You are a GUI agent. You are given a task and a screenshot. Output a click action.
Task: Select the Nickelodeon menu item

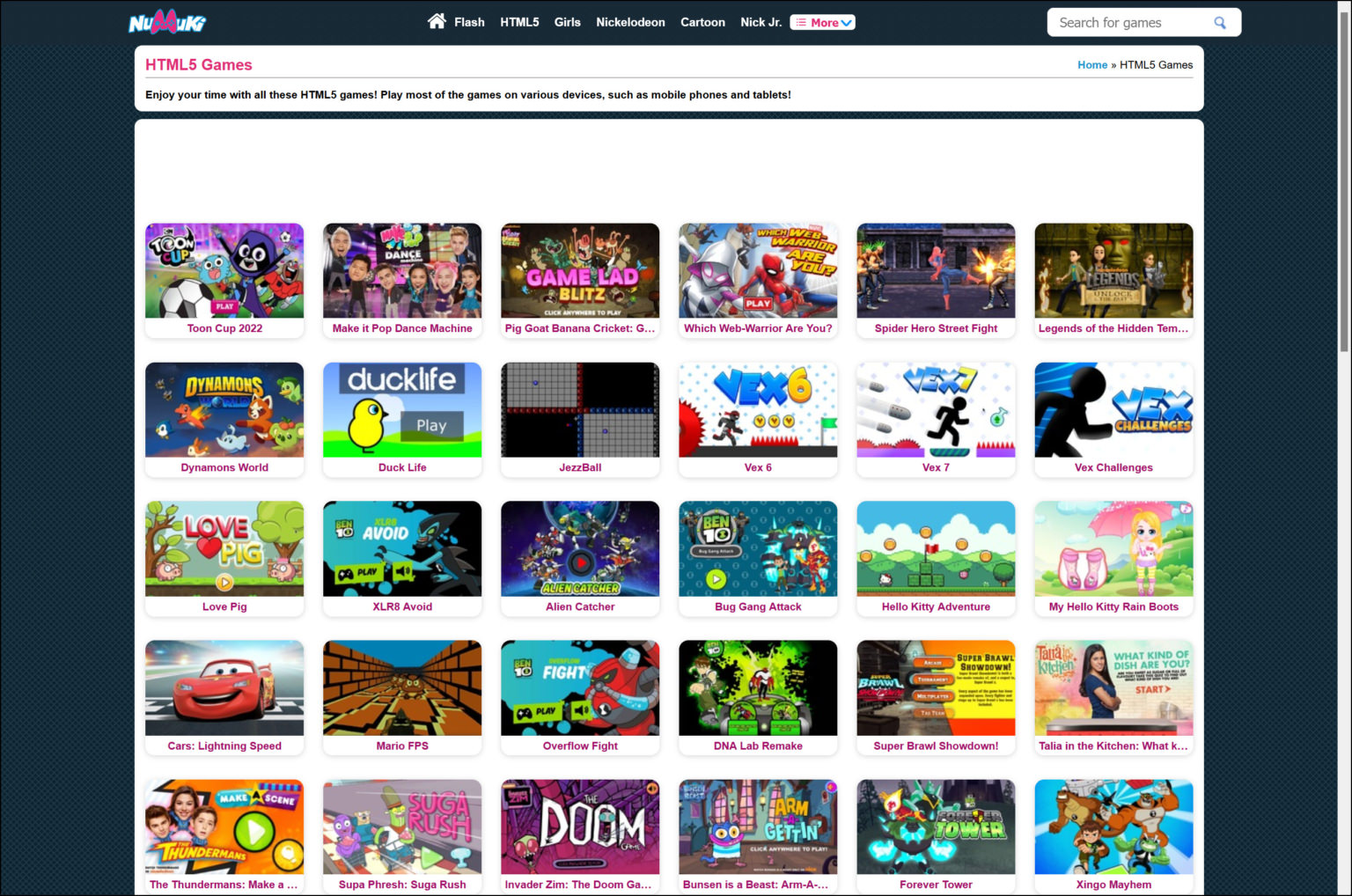point(630,22)
